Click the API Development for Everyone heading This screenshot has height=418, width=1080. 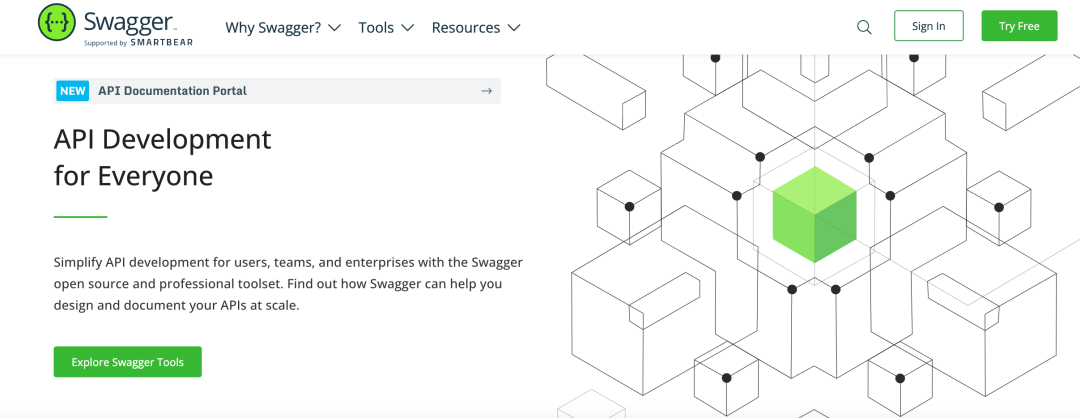pyautogui.click(x=162, y=157)
